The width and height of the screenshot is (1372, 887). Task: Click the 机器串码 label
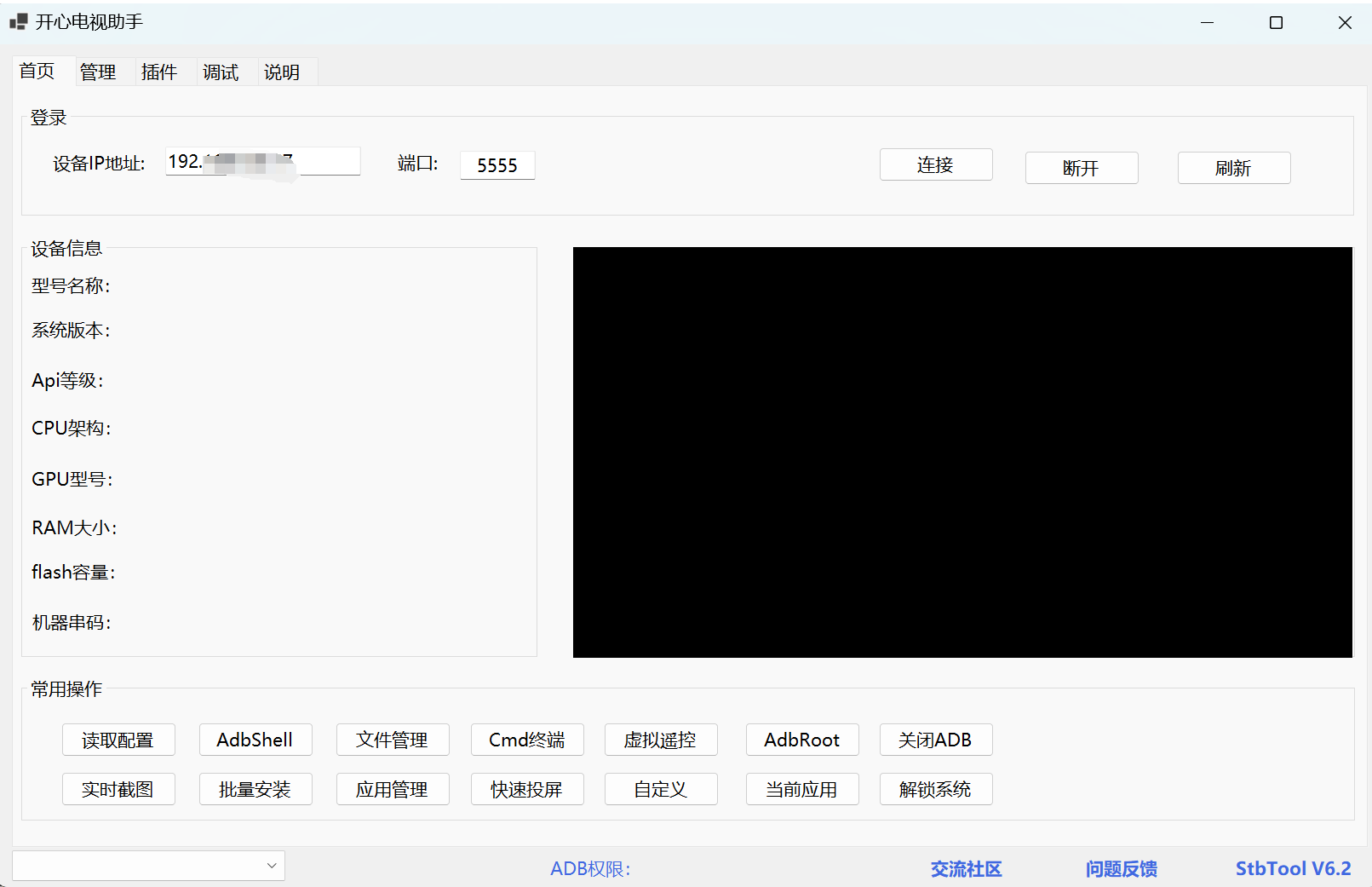coord(72,623)
